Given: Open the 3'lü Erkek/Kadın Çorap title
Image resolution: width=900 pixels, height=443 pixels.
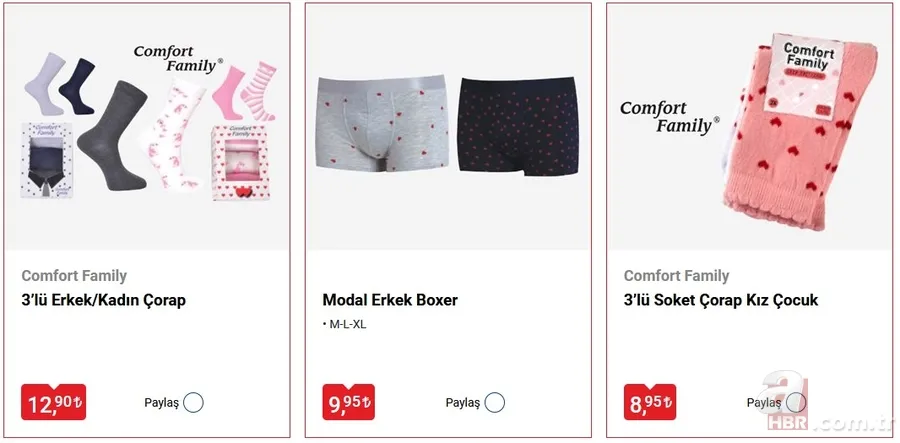Looking at the screenshot, I should [103, 300].
